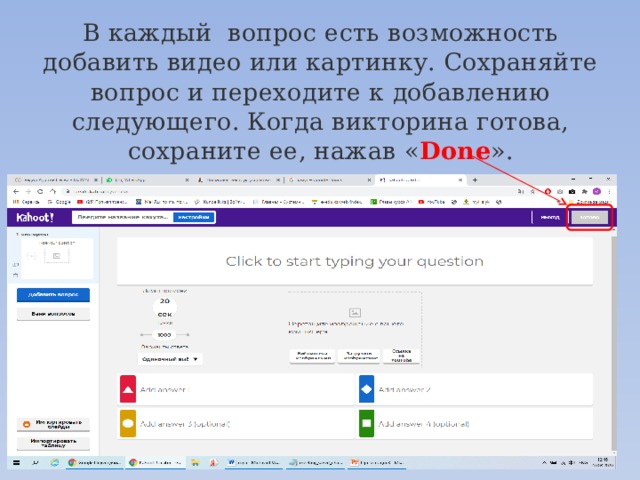The image size is (640, 480).
Task: Click the left end of the points slider
Action: (142, 335)
